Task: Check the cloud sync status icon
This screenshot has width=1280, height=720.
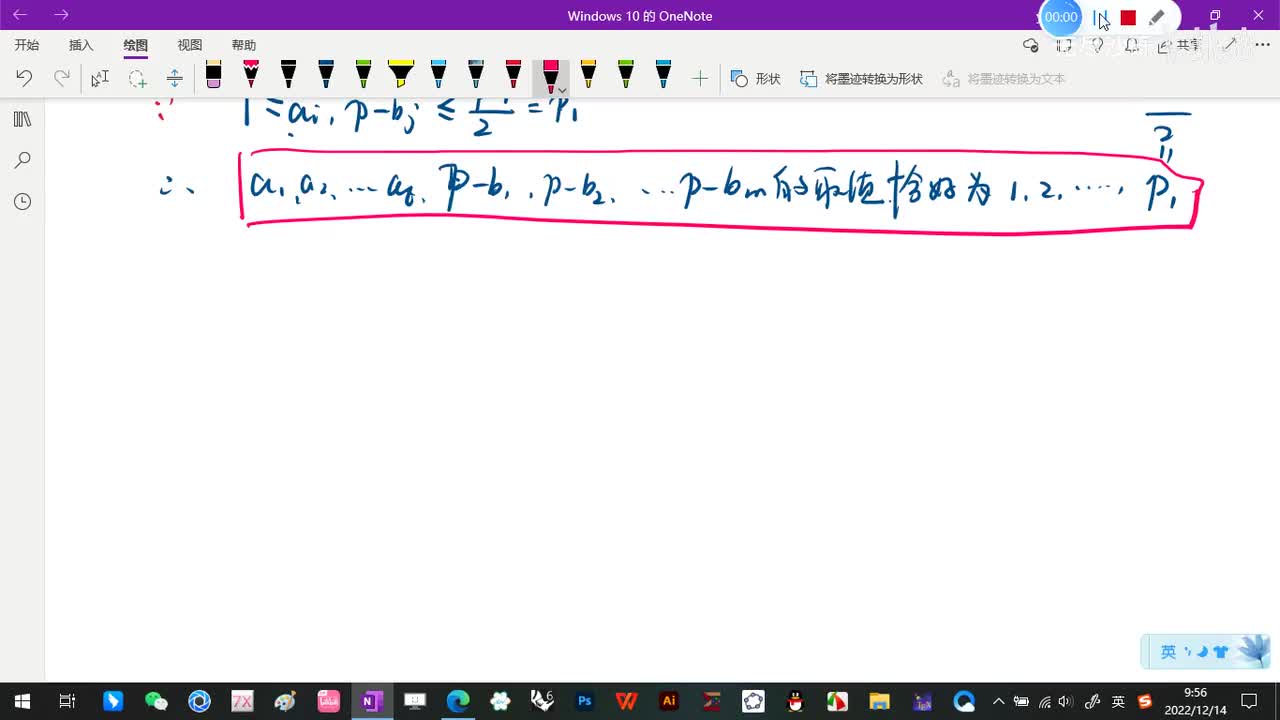Action: (x=1031, y=45)
